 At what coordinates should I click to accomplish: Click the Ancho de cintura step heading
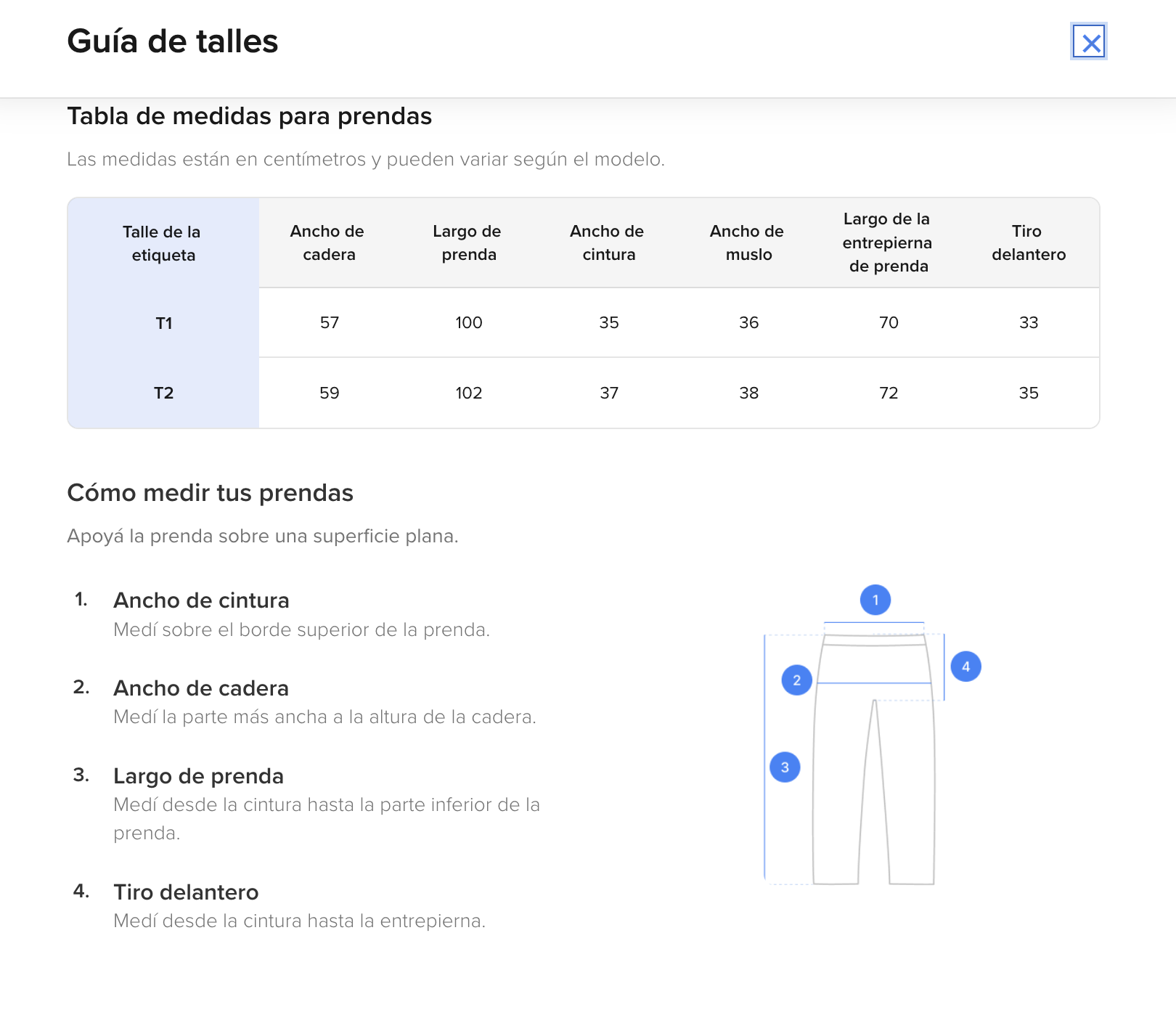point(201,600)
